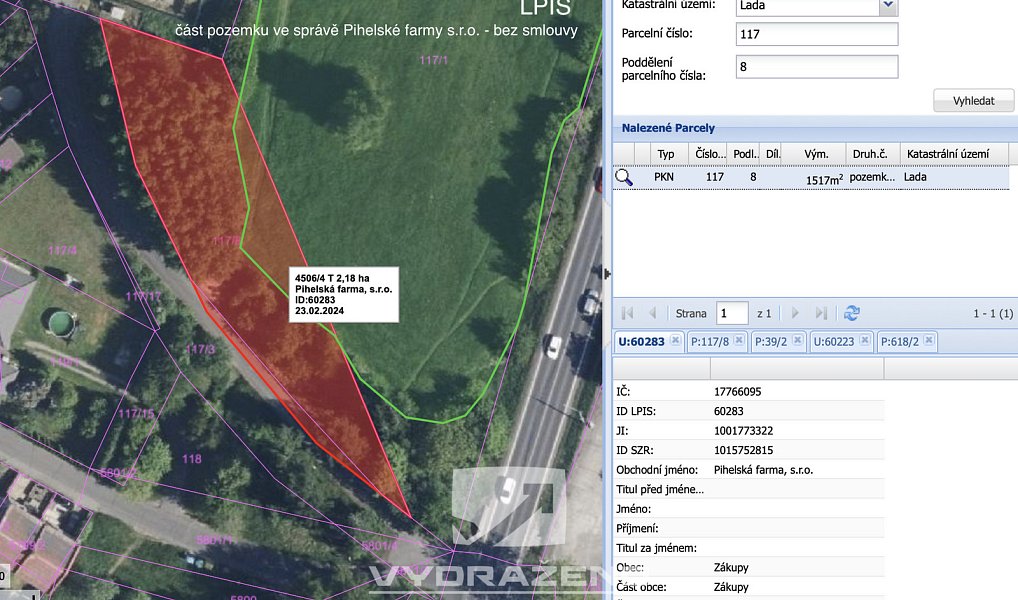Viewport: 1018px width, 600px height.
Task: Focus the Parcelní číslo input field
Action: (817, 34)
